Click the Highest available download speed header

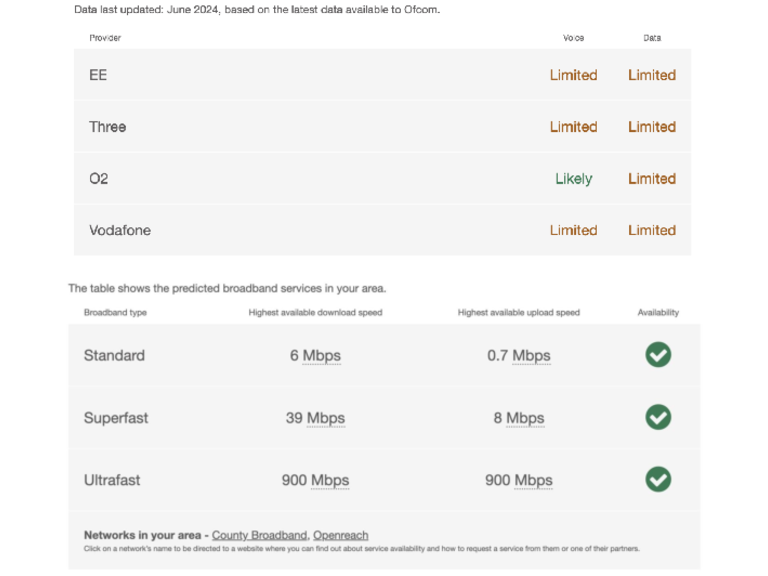click(315, 313)
